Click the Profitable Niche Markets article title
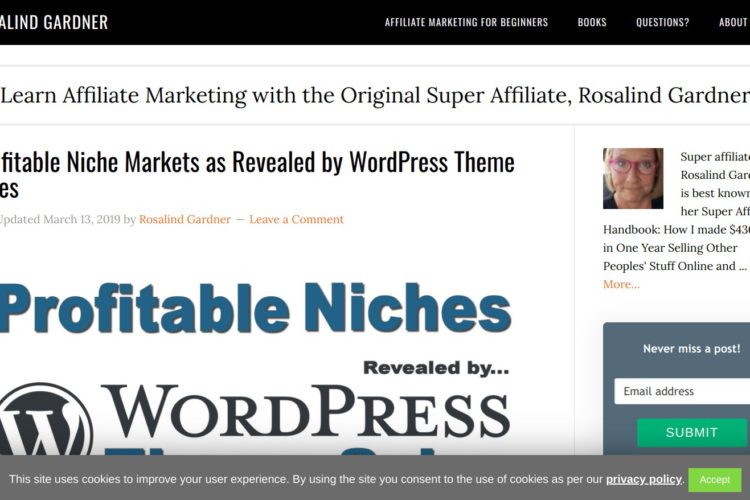750x500 pixels. click(x=257, y=175)
